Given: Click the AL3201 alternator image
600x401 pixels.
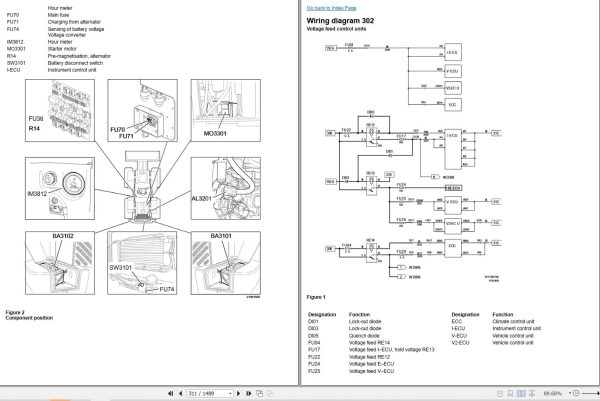Looking at the screenshot, I should pyautogui.click(x=226, y=188).
